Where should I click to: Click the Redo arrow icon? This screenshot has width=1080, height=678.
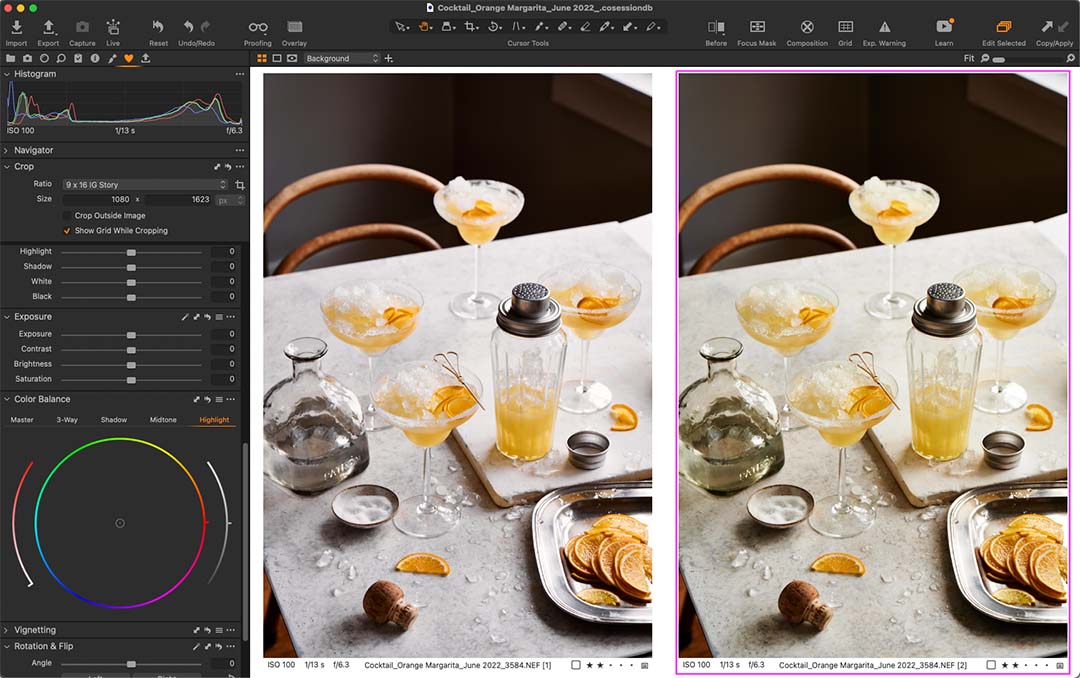pyautogui.click(x=205, y=26)
